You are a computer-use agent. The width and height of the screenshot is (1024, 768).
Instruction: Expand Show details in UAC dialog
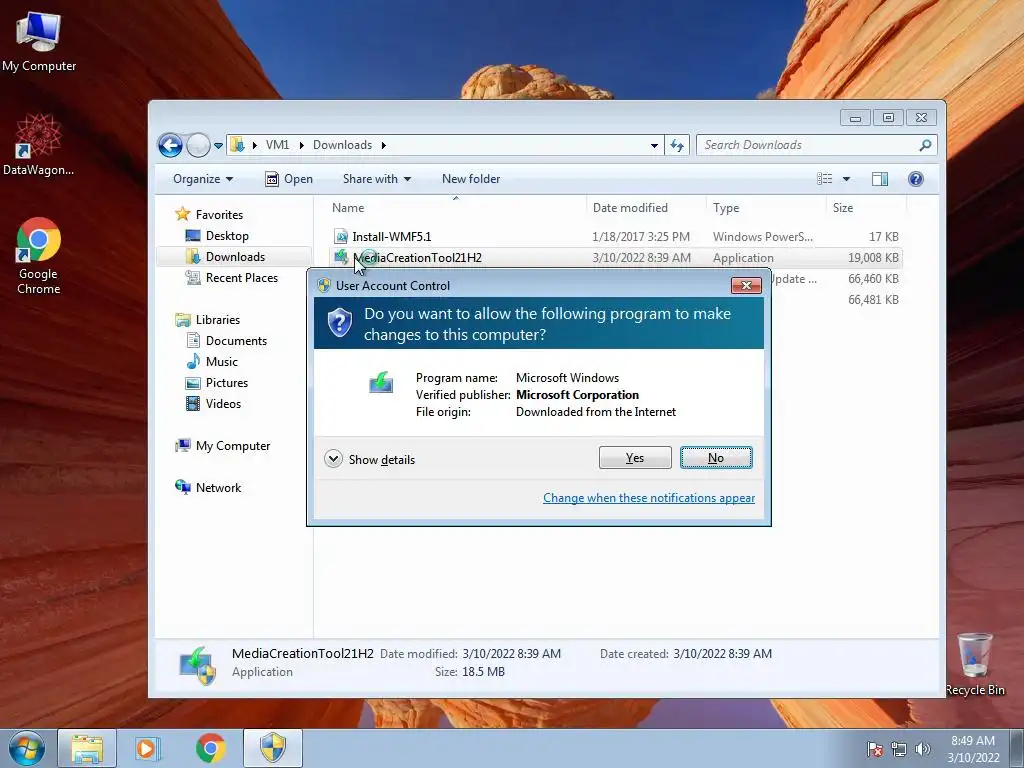[x=370, y=459]
